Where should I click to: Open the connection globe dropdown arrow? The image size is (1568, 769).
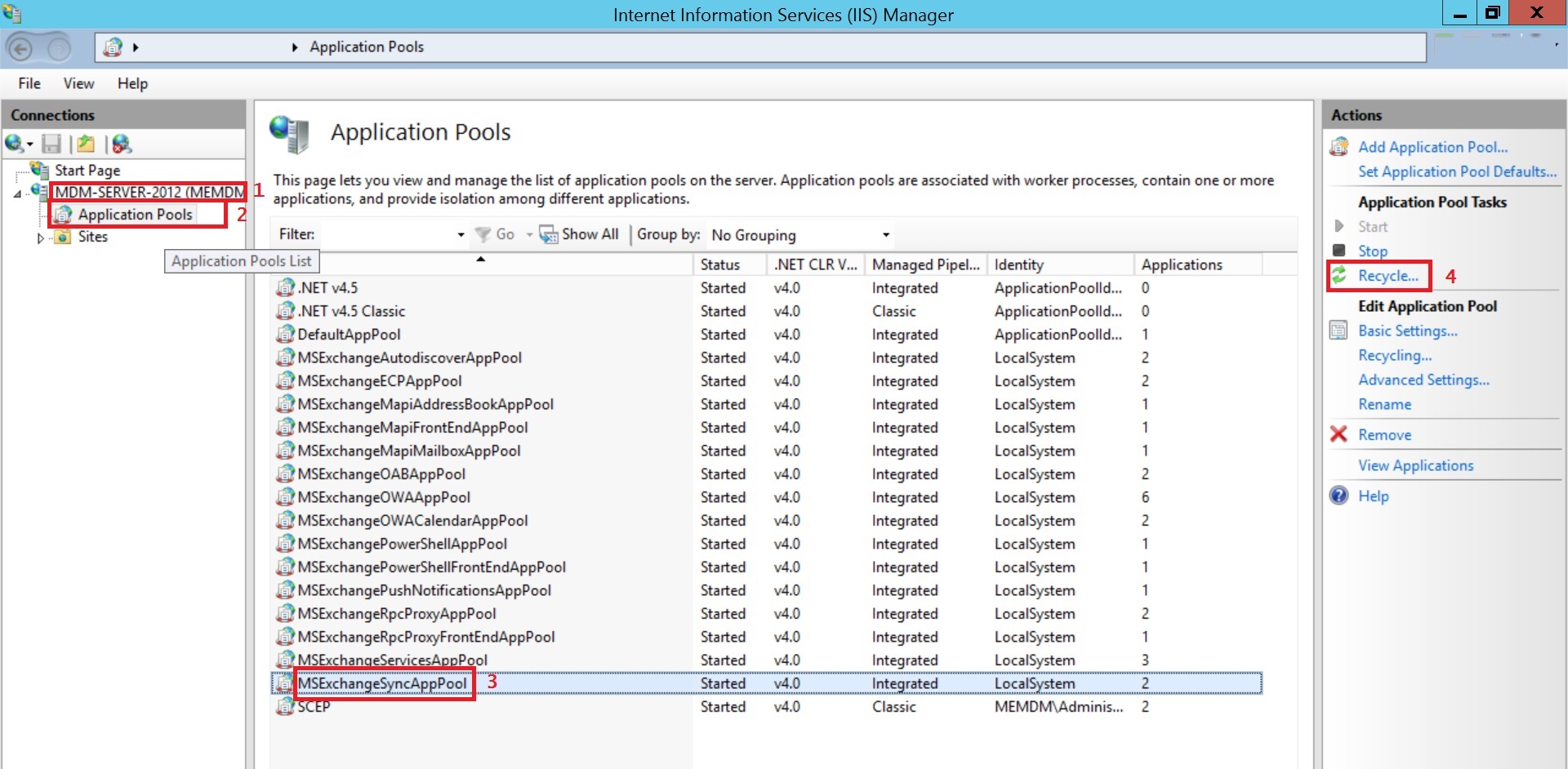[30, 144]
